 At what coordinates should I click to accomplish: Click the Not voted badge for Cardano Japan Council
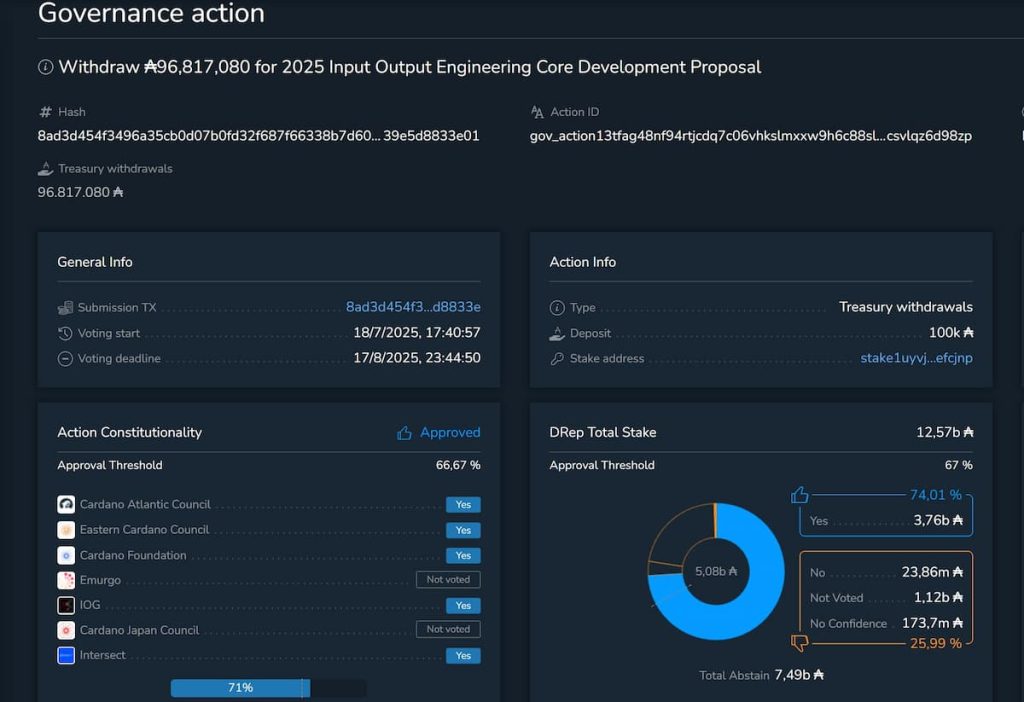point(448,630)
